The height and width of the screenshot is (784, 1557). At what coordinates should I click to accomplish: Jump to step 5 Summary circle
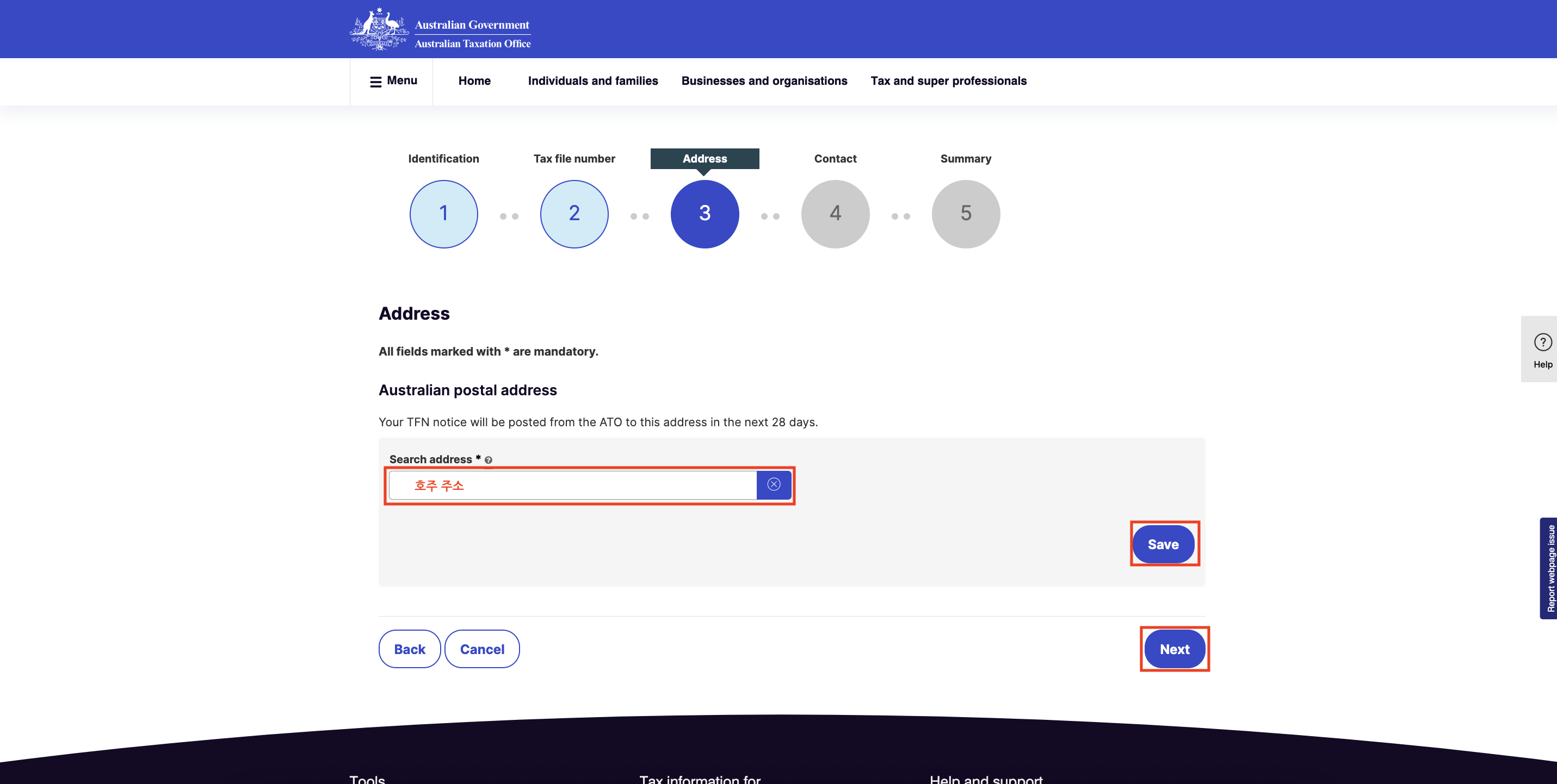966,214
